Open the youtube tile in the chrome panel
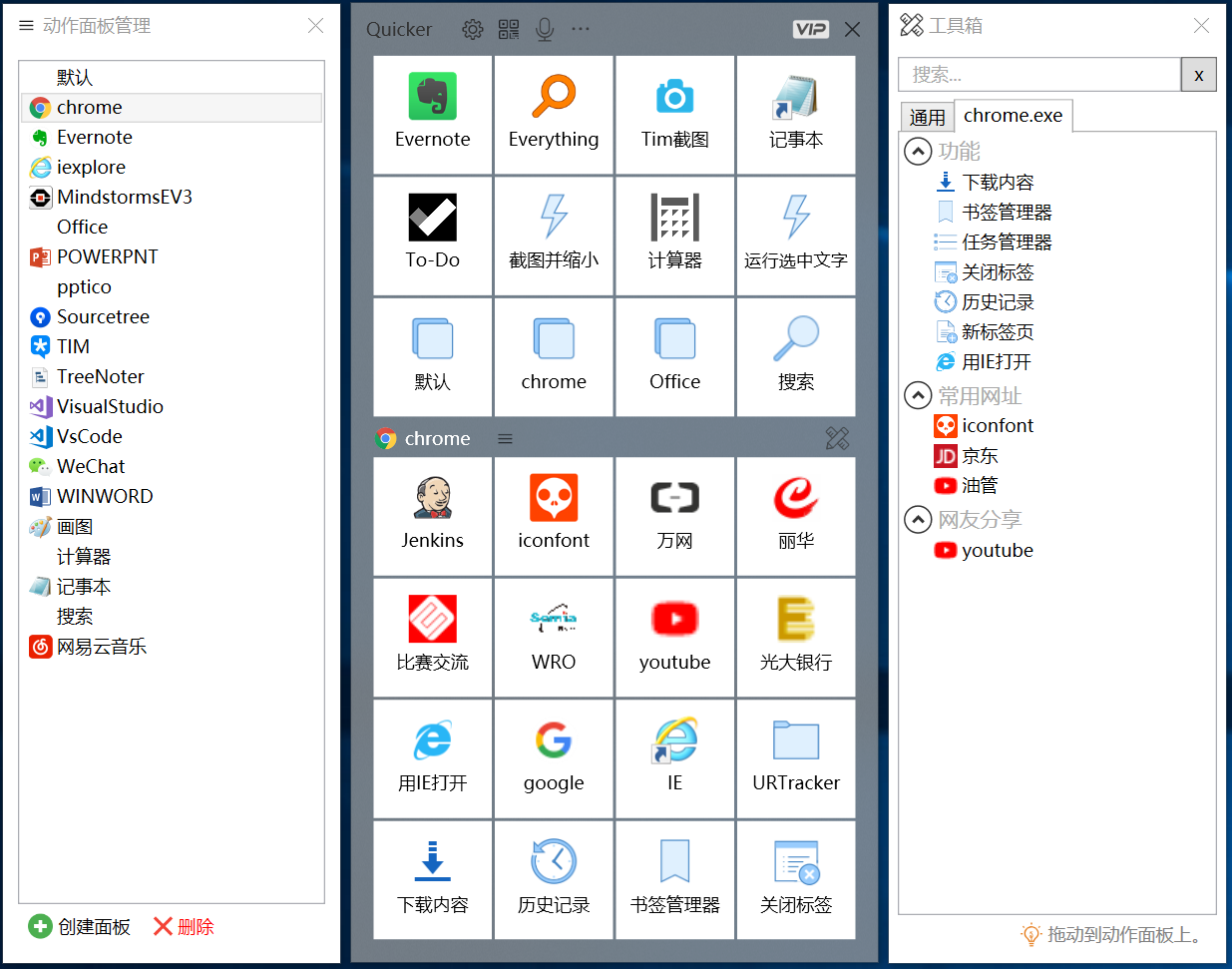 674,638
